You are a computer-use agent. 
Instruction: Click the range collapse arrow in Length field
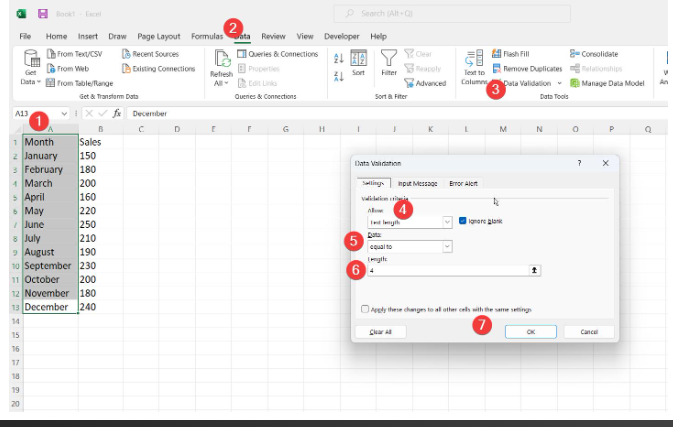pyautogui.click(x=535, y=270)
